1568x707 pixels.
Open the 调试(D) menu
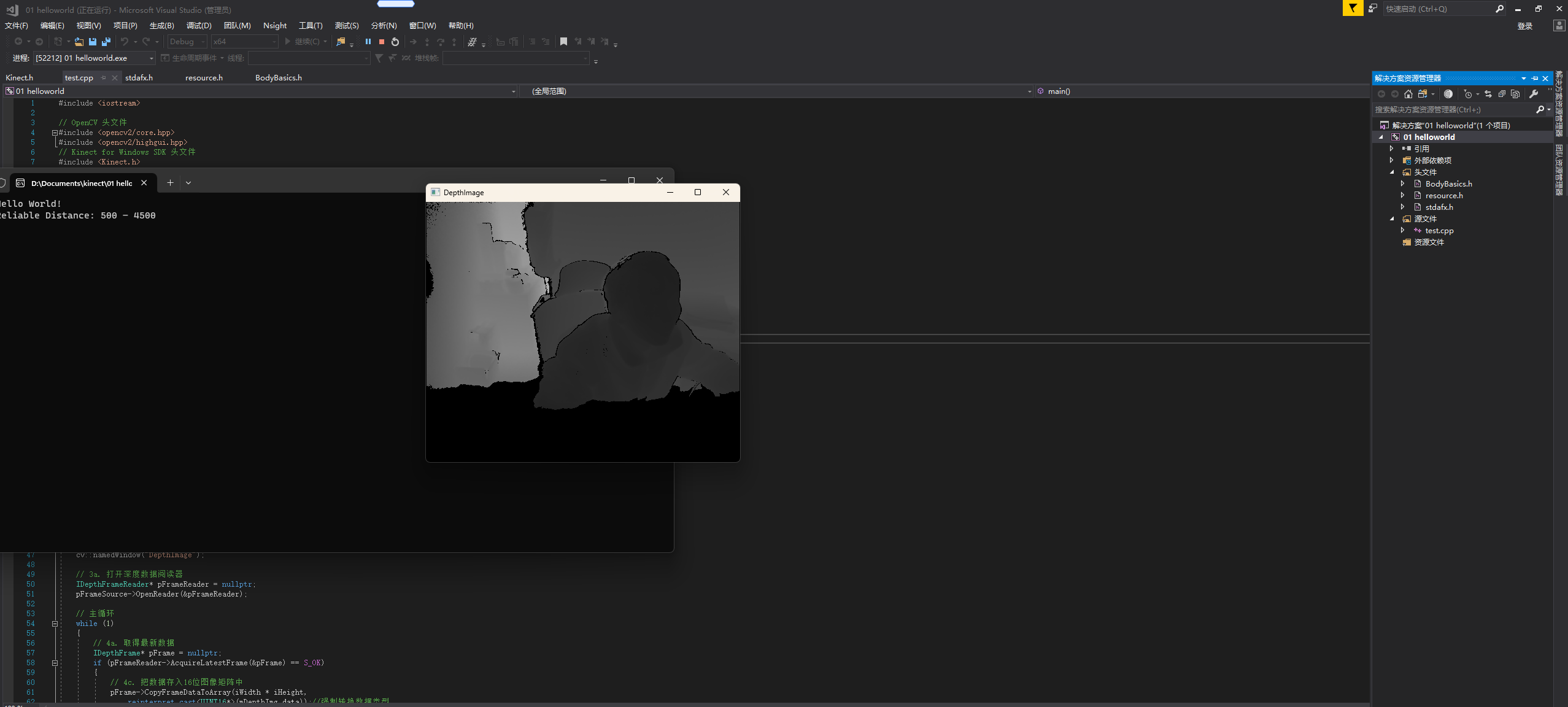point(198,25)
